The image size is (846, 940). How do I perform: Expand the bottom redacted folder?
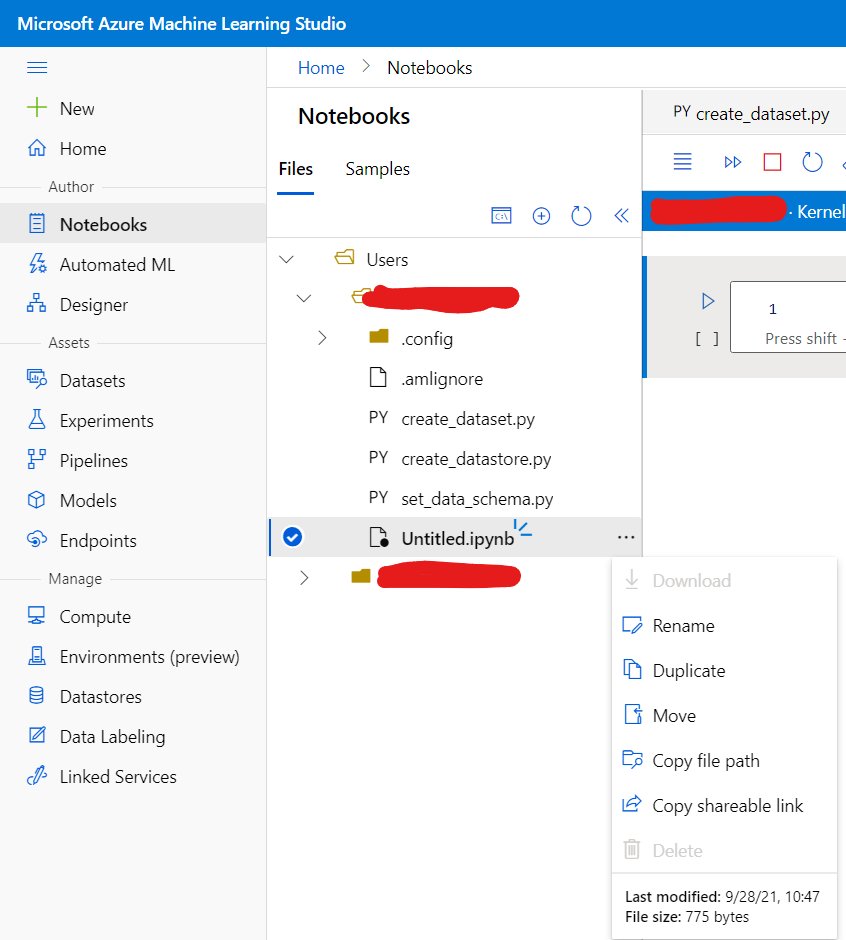coord(304,577)
